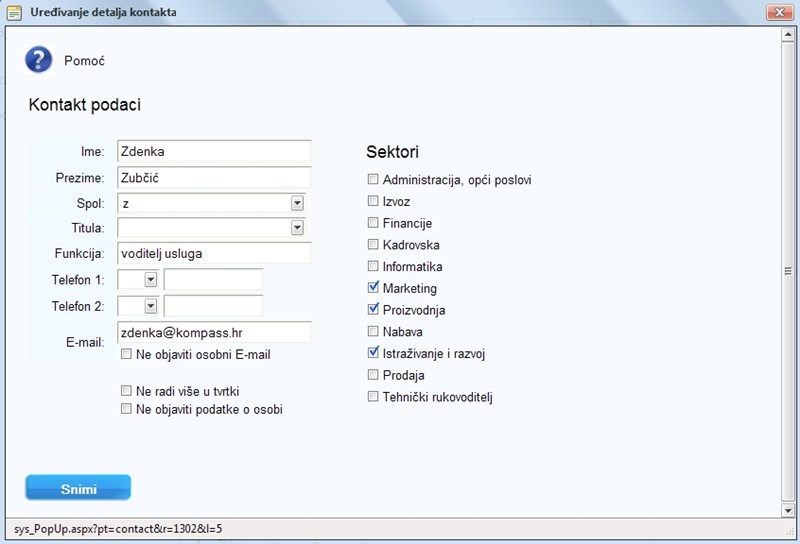Click the window title notepad icon
Screen dimensions: 800x544
(x=15, y=12)
